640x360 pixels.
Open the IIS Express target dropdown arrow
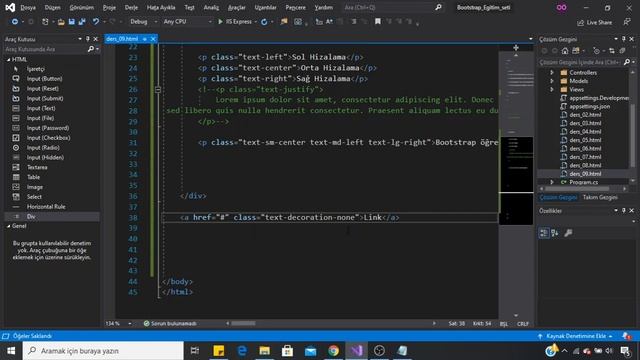(256, 22)
